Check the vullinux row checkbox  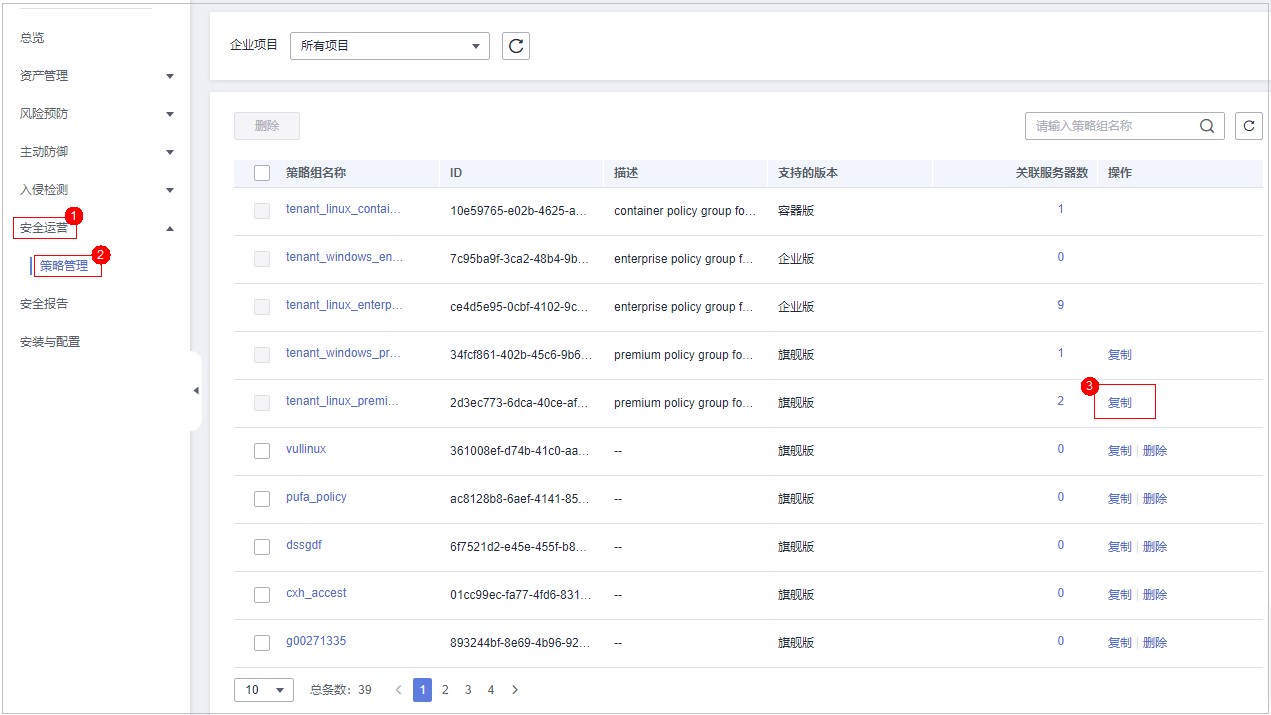(262, 451)
